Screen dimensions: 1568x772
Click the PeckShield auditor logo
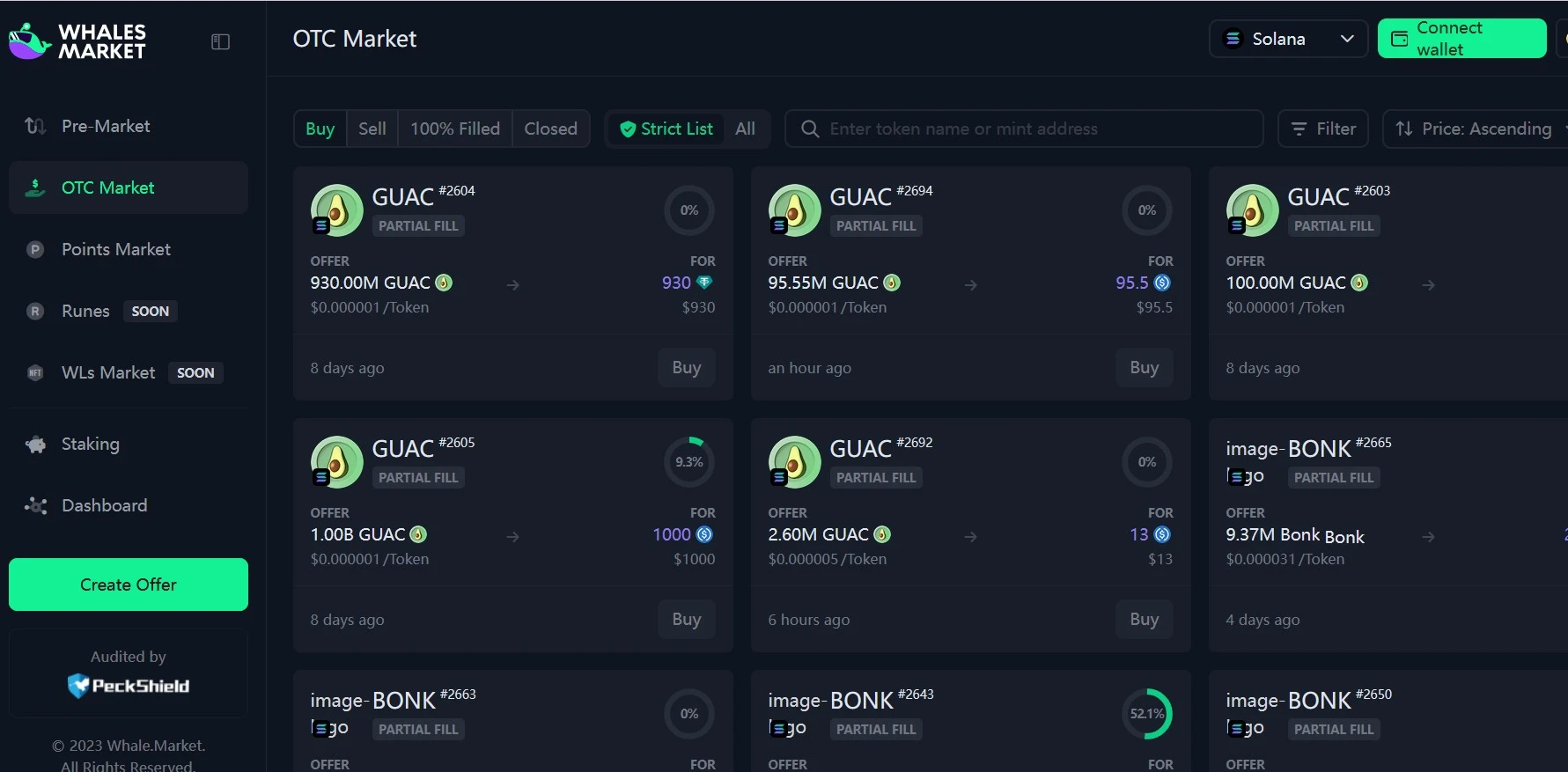(x=129, y=686)
